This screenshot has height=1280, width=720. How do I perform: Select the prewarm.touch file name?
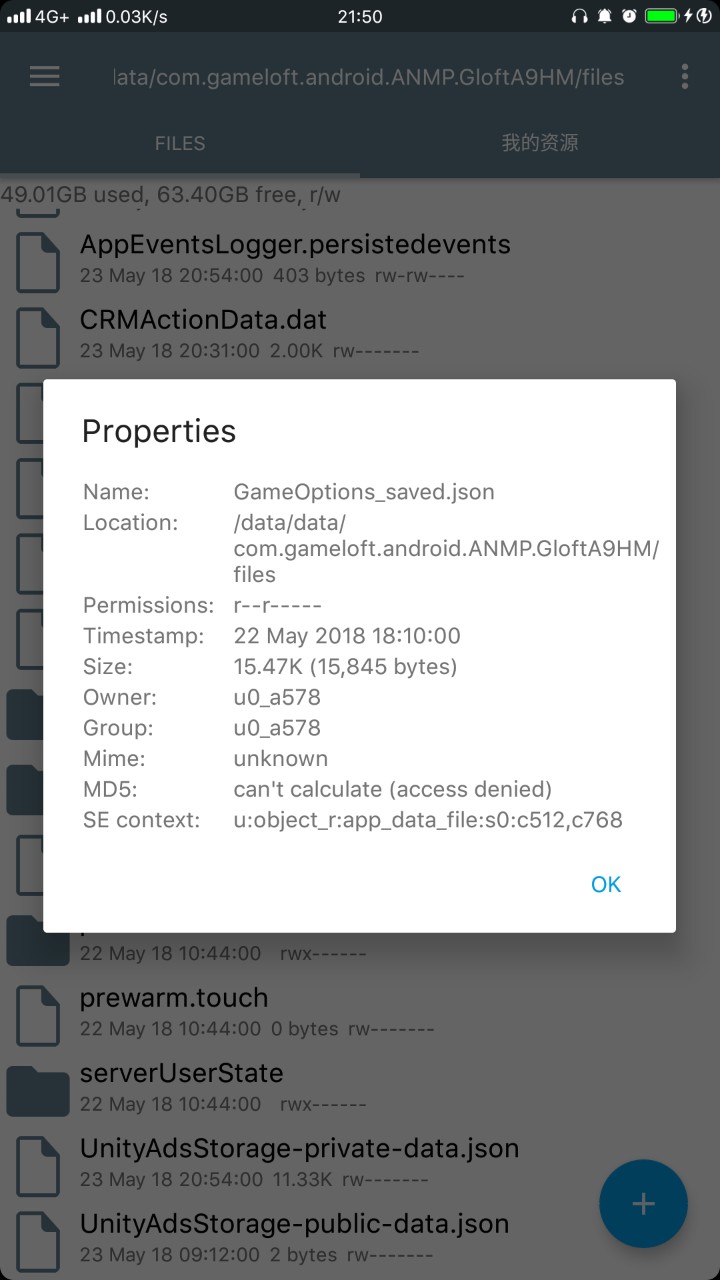pyautogui.click(x=174, y=998)
